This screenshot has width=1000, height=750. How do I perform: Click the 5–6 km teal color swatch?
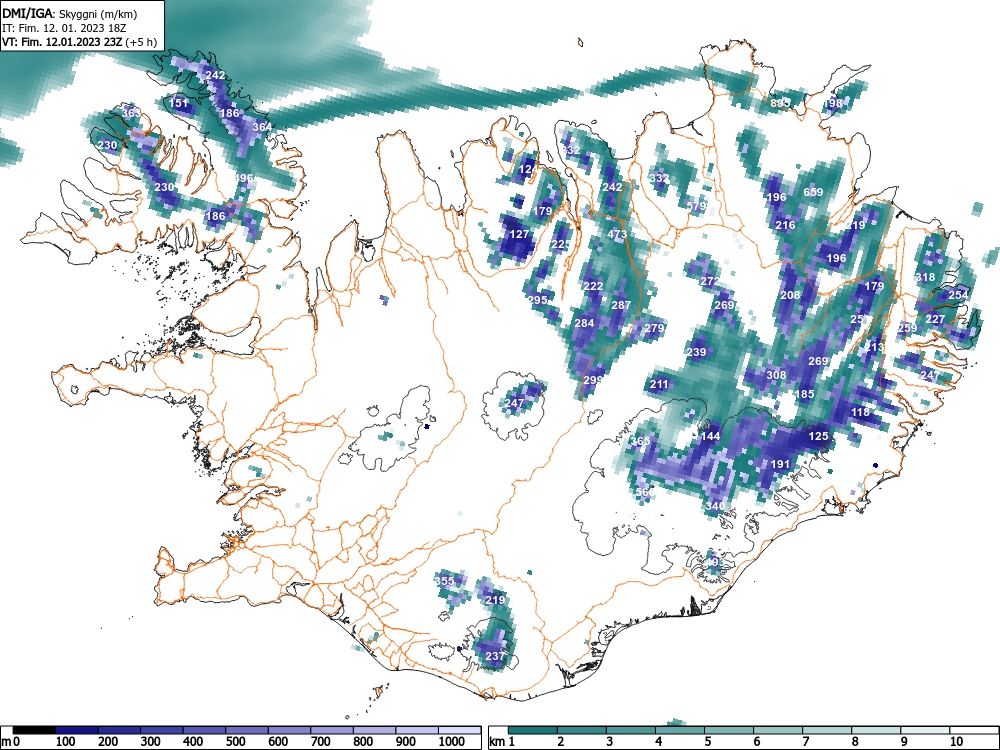[729, 730]
